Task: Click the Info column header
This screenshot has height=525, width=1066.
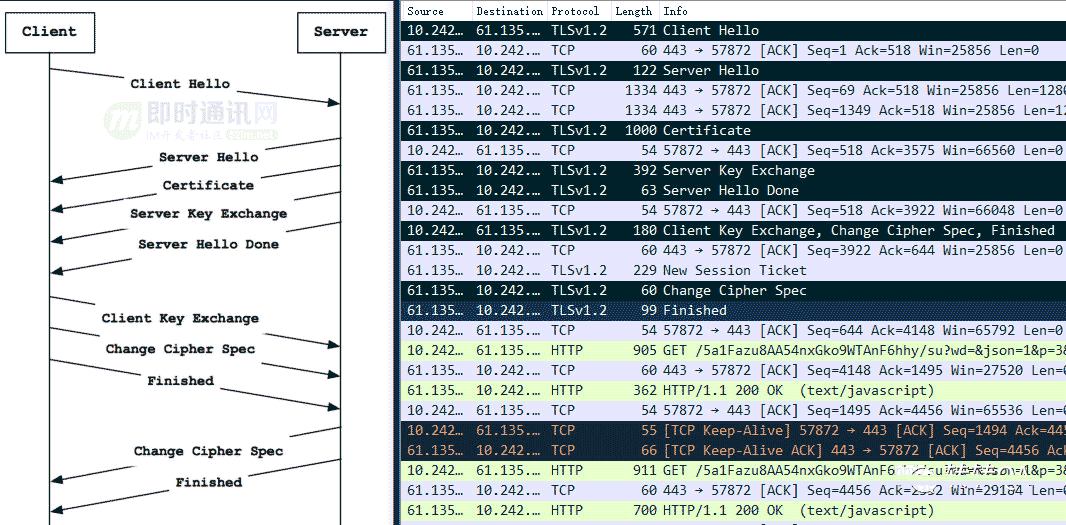Action: (862, 11)
